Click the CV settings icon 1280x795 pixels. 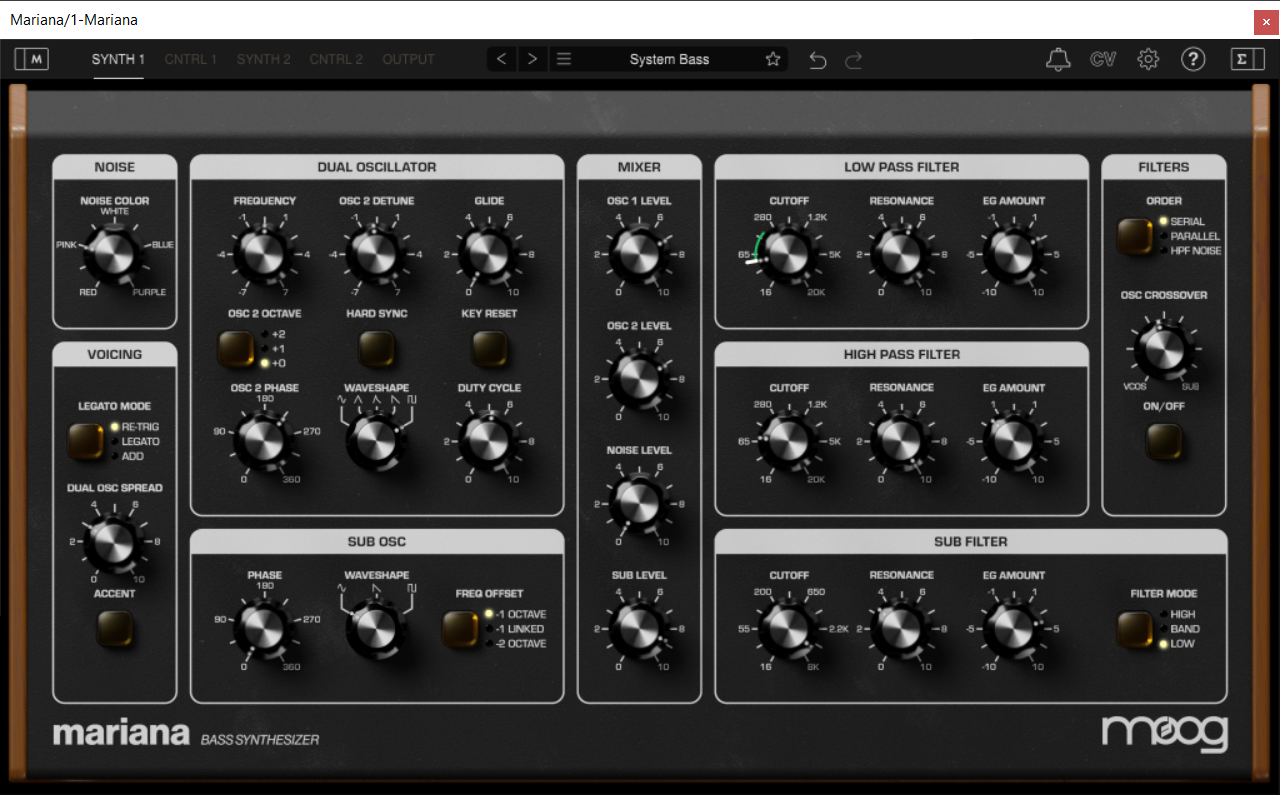pos(1102,59)
